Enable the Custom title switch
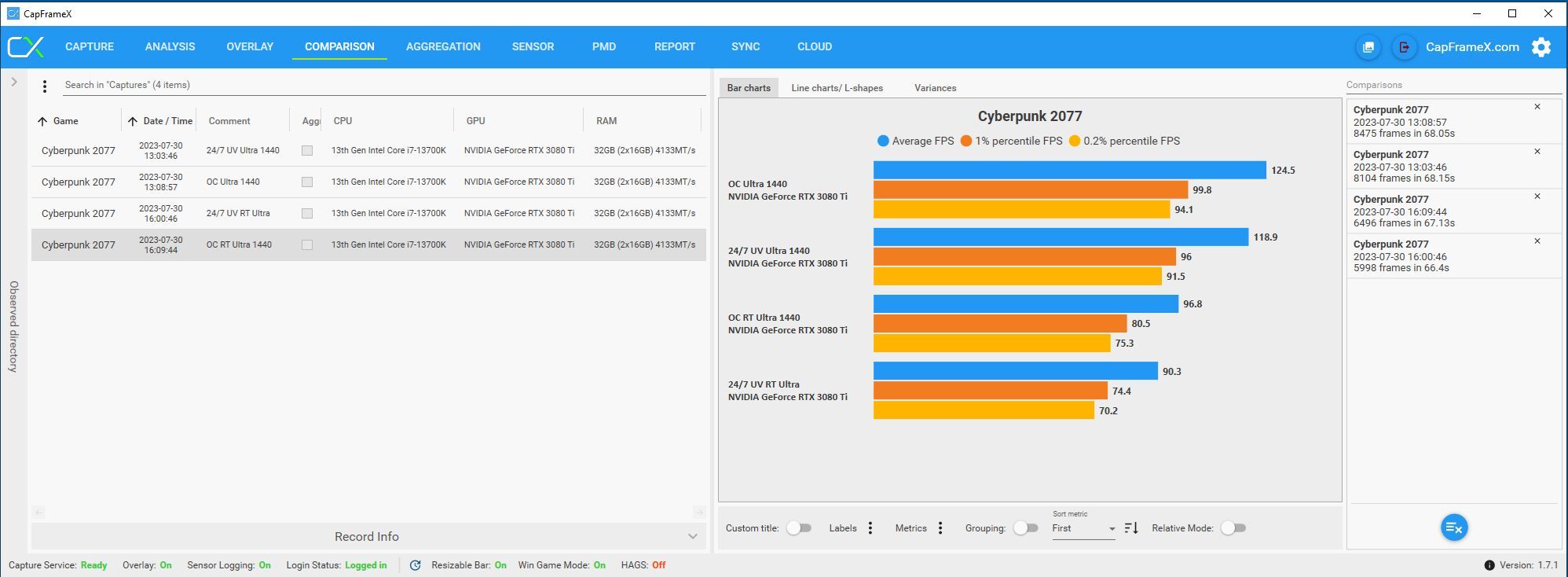The image size is (1568, 577). click(798, 528)
